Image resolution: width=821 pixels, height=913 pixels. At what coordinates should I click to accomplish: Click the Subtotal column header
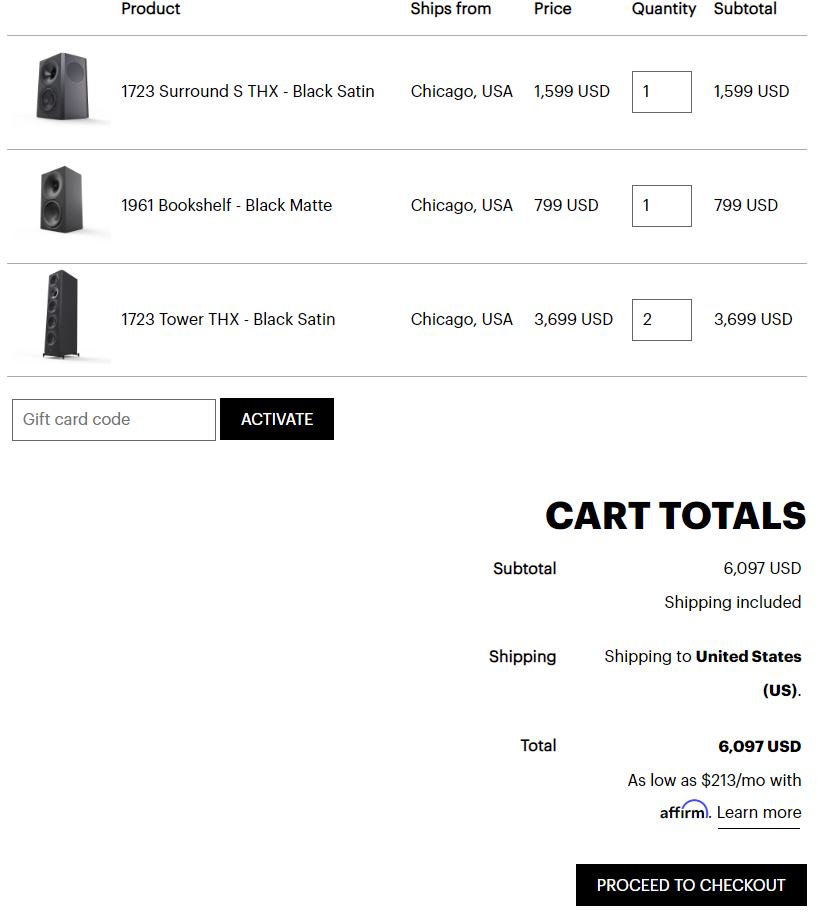pyautogui.click(x=745, y=9)
